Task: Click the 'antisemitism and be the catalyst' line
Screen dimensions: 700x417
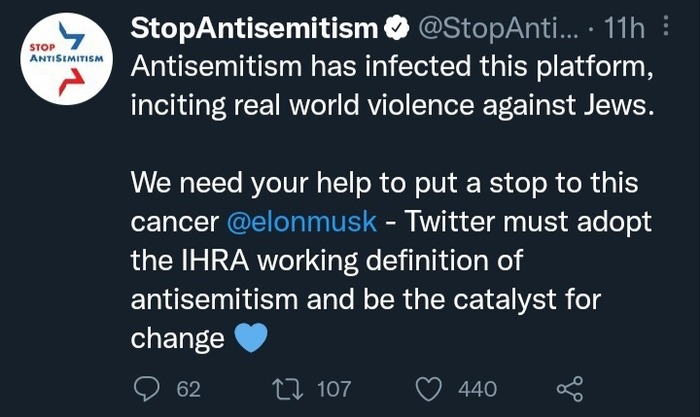Action: (364, 299)
